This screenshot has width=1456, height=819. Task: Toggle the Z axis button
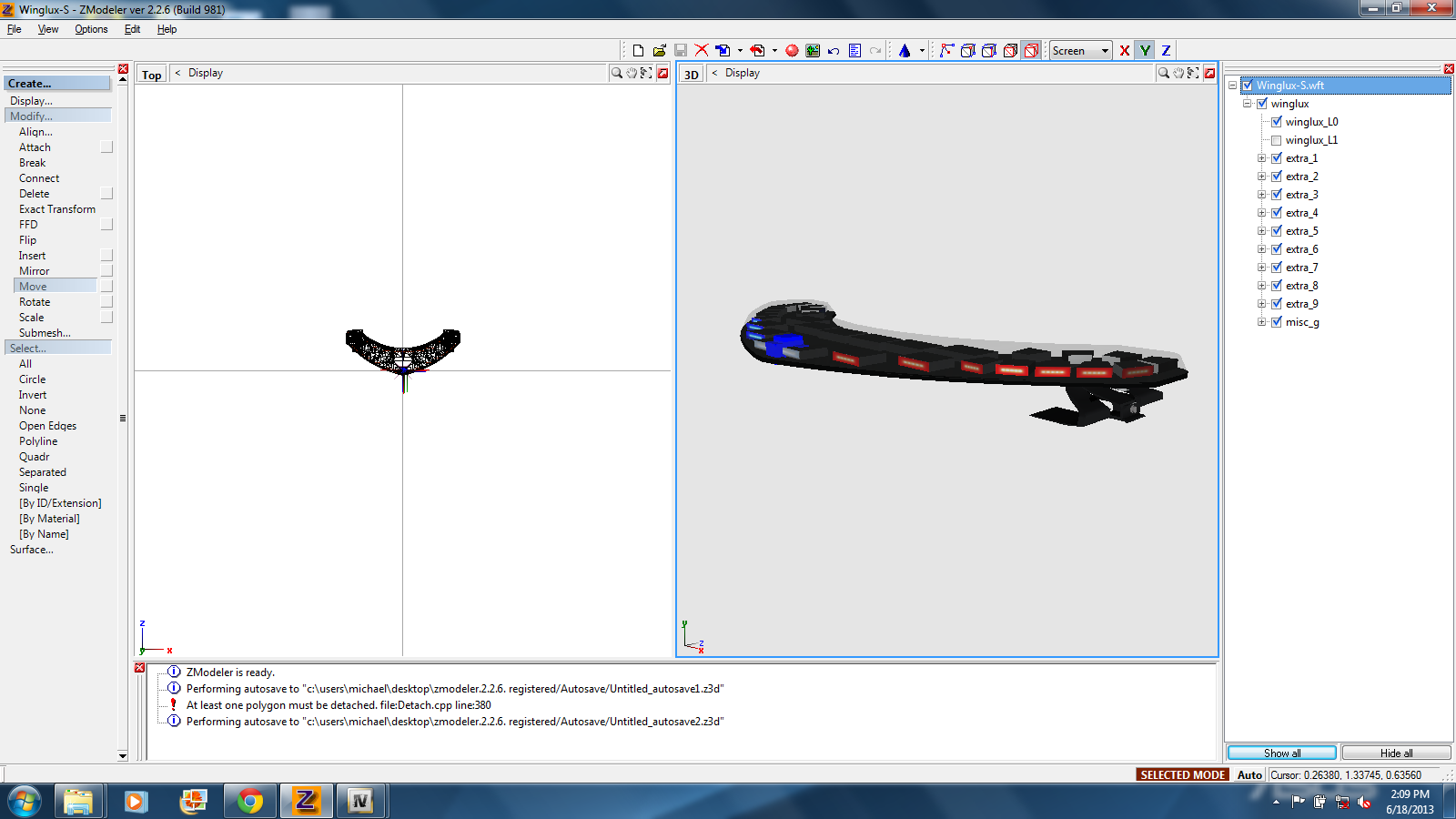pyautogui.click(x=1166, y=51)
